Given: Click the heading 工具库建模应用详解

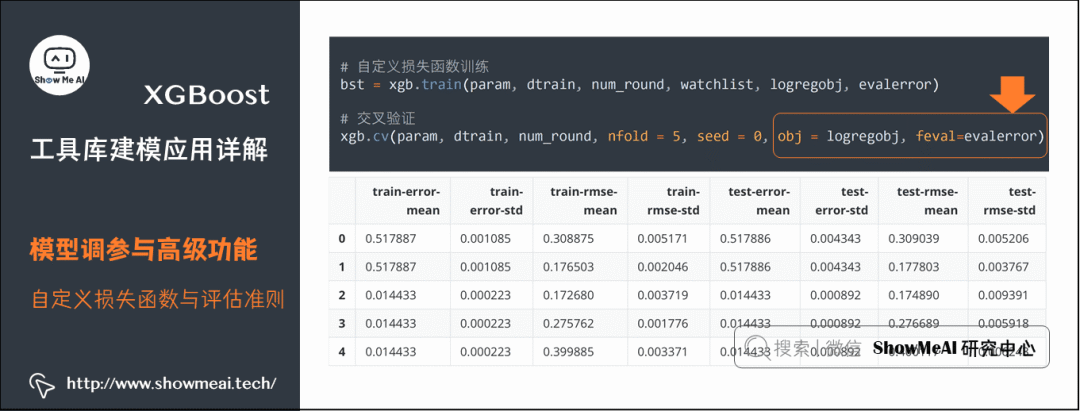Looking at the screenshot, I should pos(149,149).
